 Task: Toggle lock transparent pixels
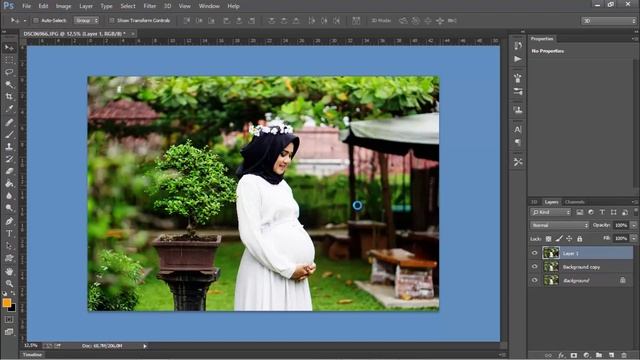coord(549,239)
